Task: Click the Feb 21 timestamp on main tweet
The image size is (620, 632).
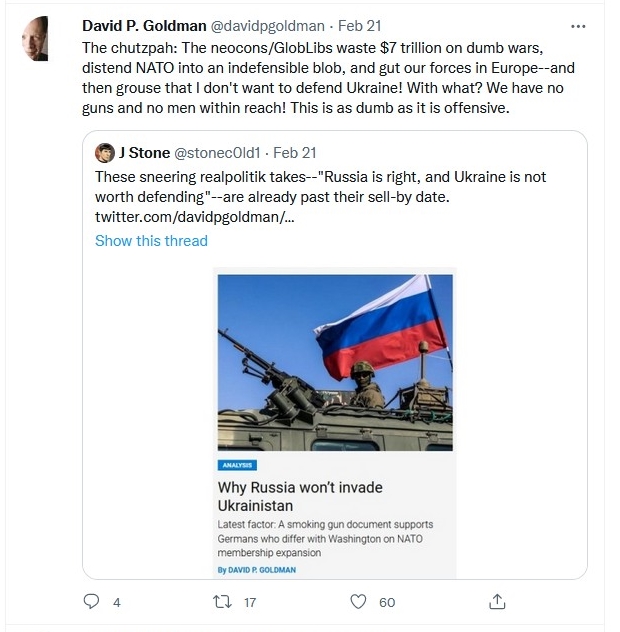Action: click(x=359, y=26)
